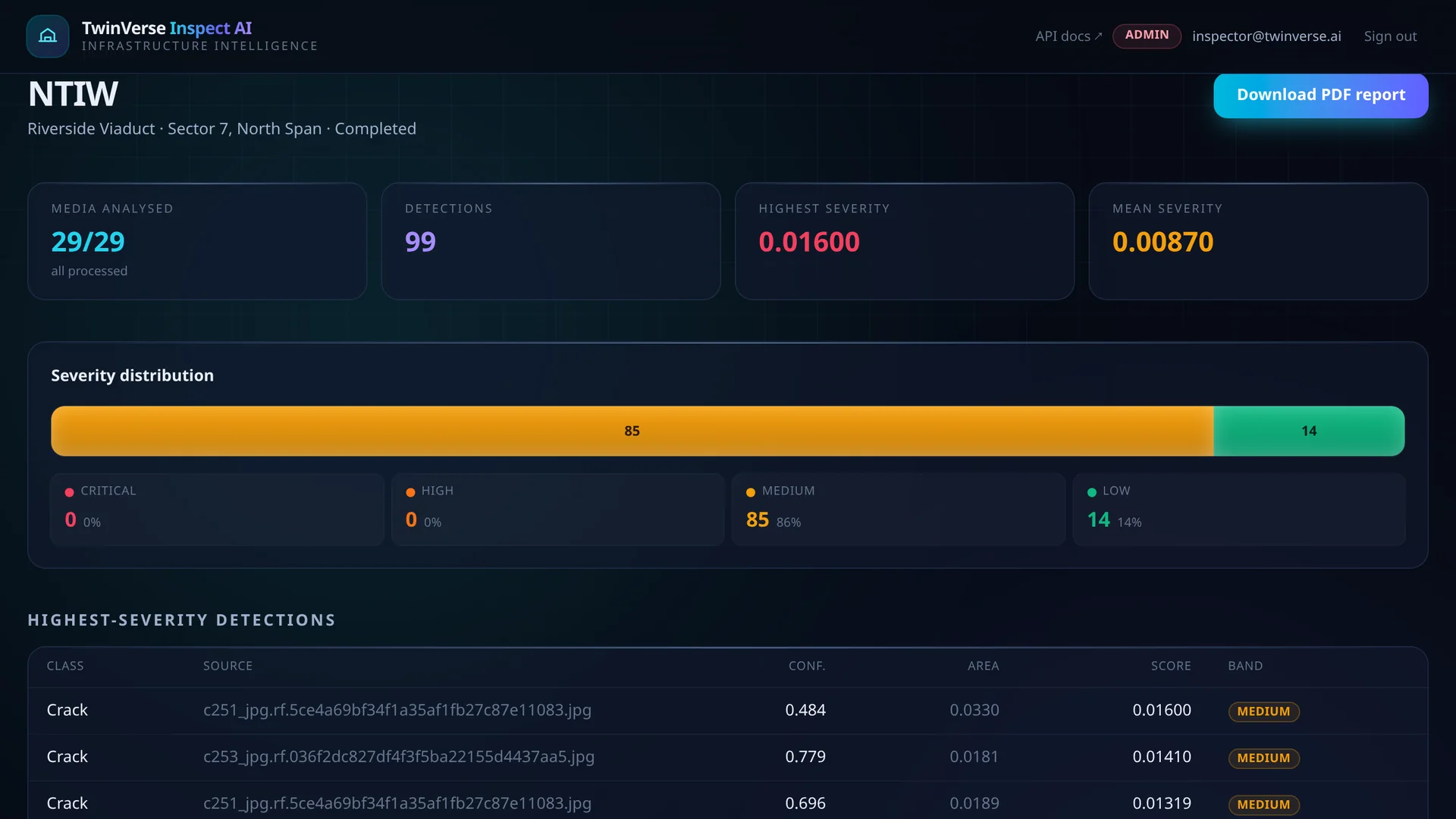1456x819 pixels.
Task: Click the SOURCE column header
Action: coord(227,666)
